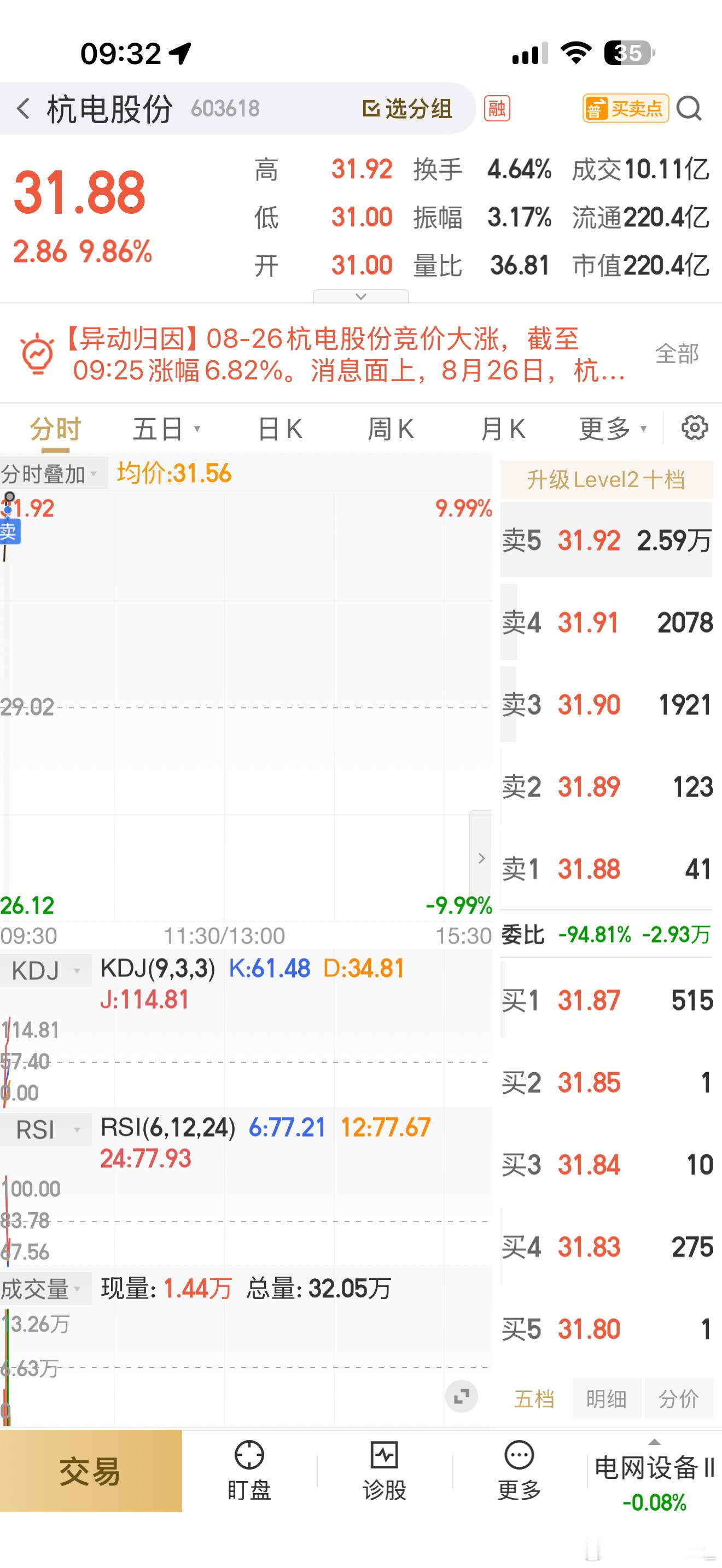This screenshot has width=722, height=1568.
Task: Tap the 量比 36.81 value
Action: coord(520,265)
